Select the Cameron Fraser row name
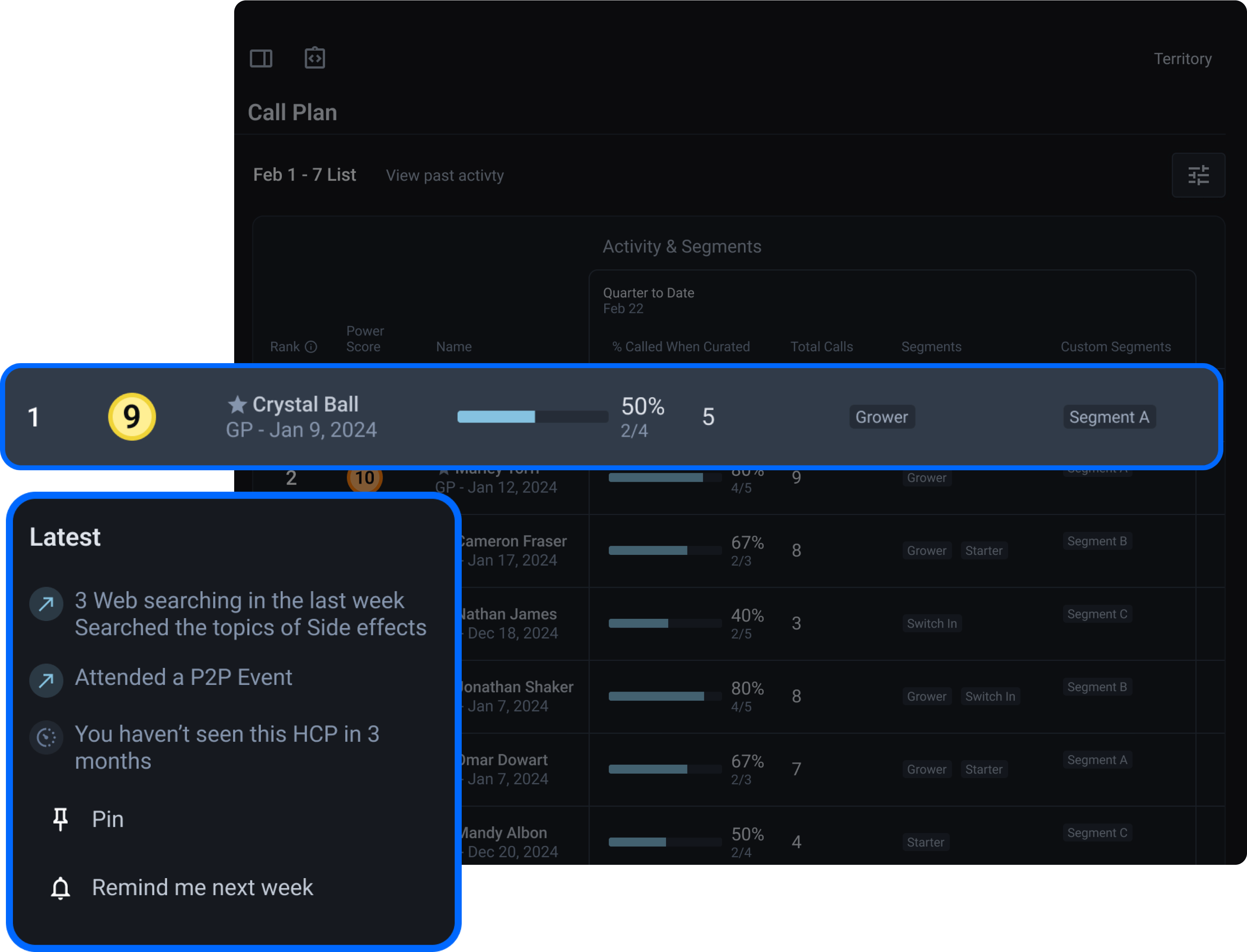This screenshot has height=952, width=1247. pos(514,541)
